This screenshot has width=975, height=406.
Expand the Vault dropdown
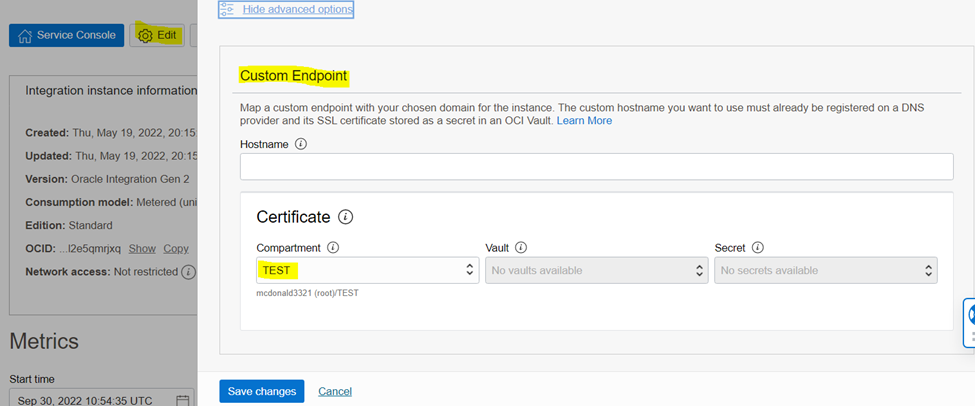[596, 270]
